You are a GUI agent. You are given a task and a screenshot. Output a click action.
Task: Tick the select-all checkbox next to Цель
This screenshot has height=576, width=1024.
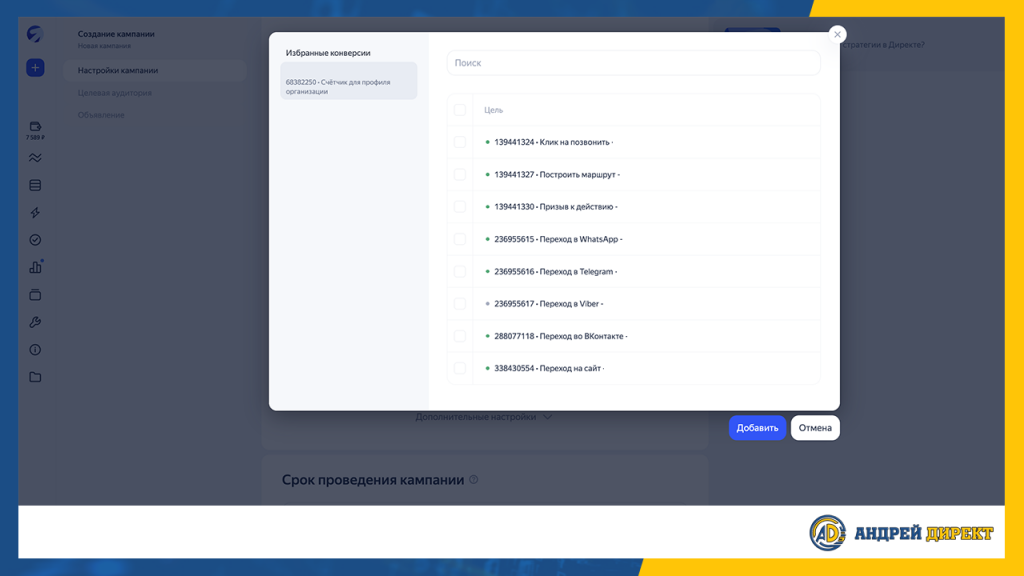(x=460, y=110)
